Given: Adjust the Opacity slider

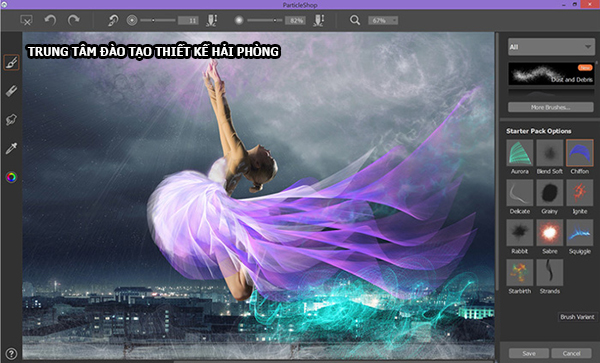Looking at the screenshot, I should tap(265, 20).
